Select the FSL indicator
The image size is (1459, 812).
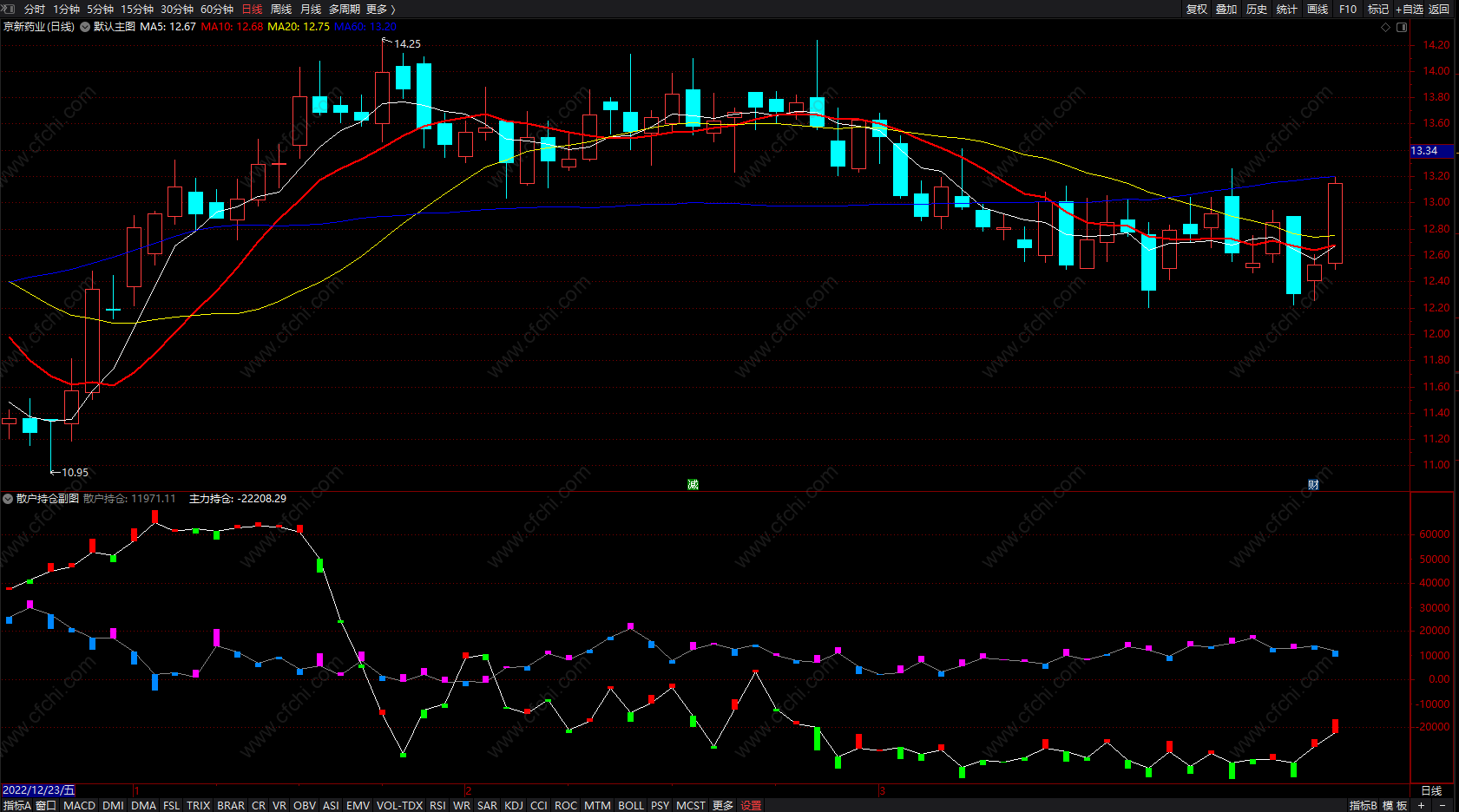(172, 806)
